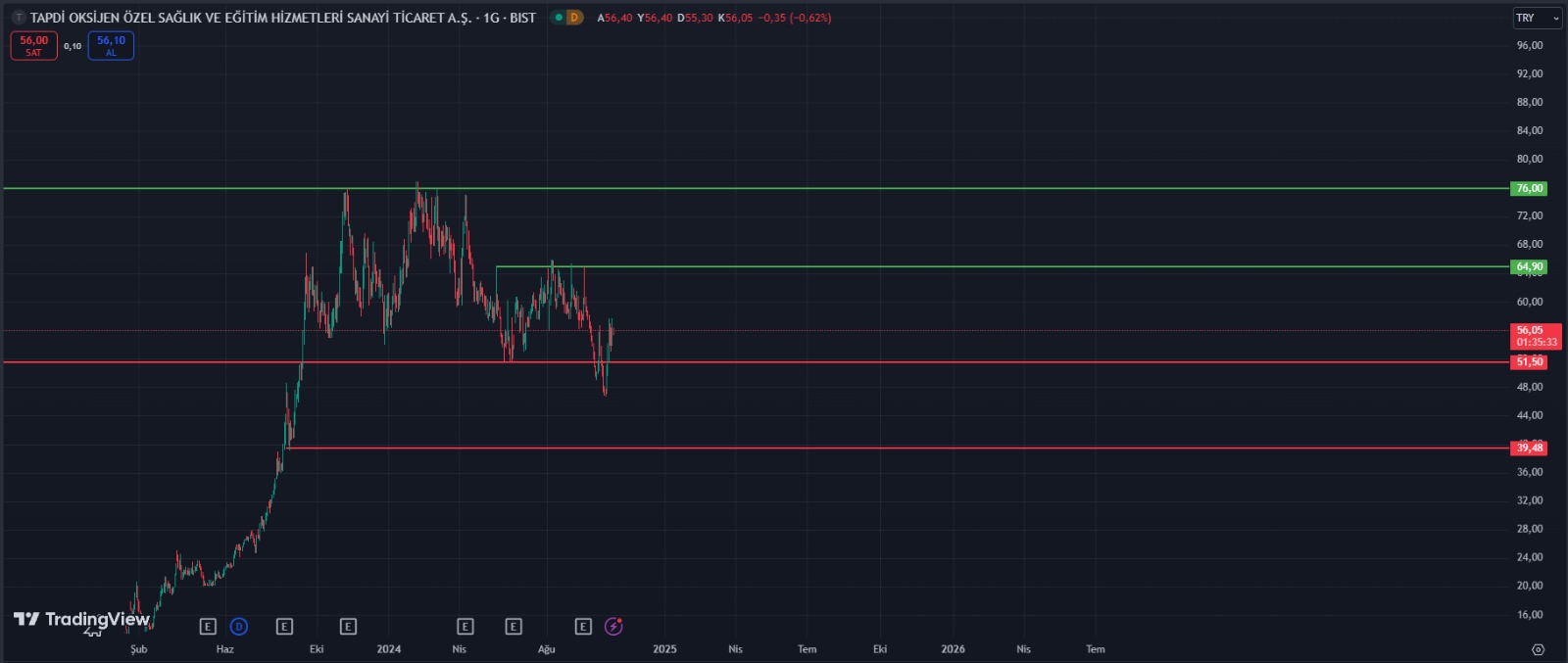Click the low value D55,30
The width and height of the screenshot is (1568, 663).
[x=695, y=18]
